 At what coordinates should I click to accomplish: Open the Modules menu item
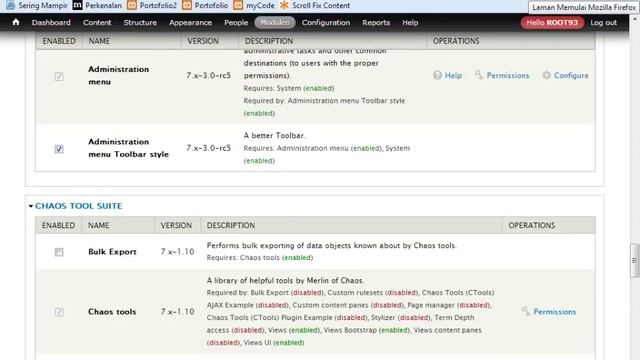tap(275, 22)
